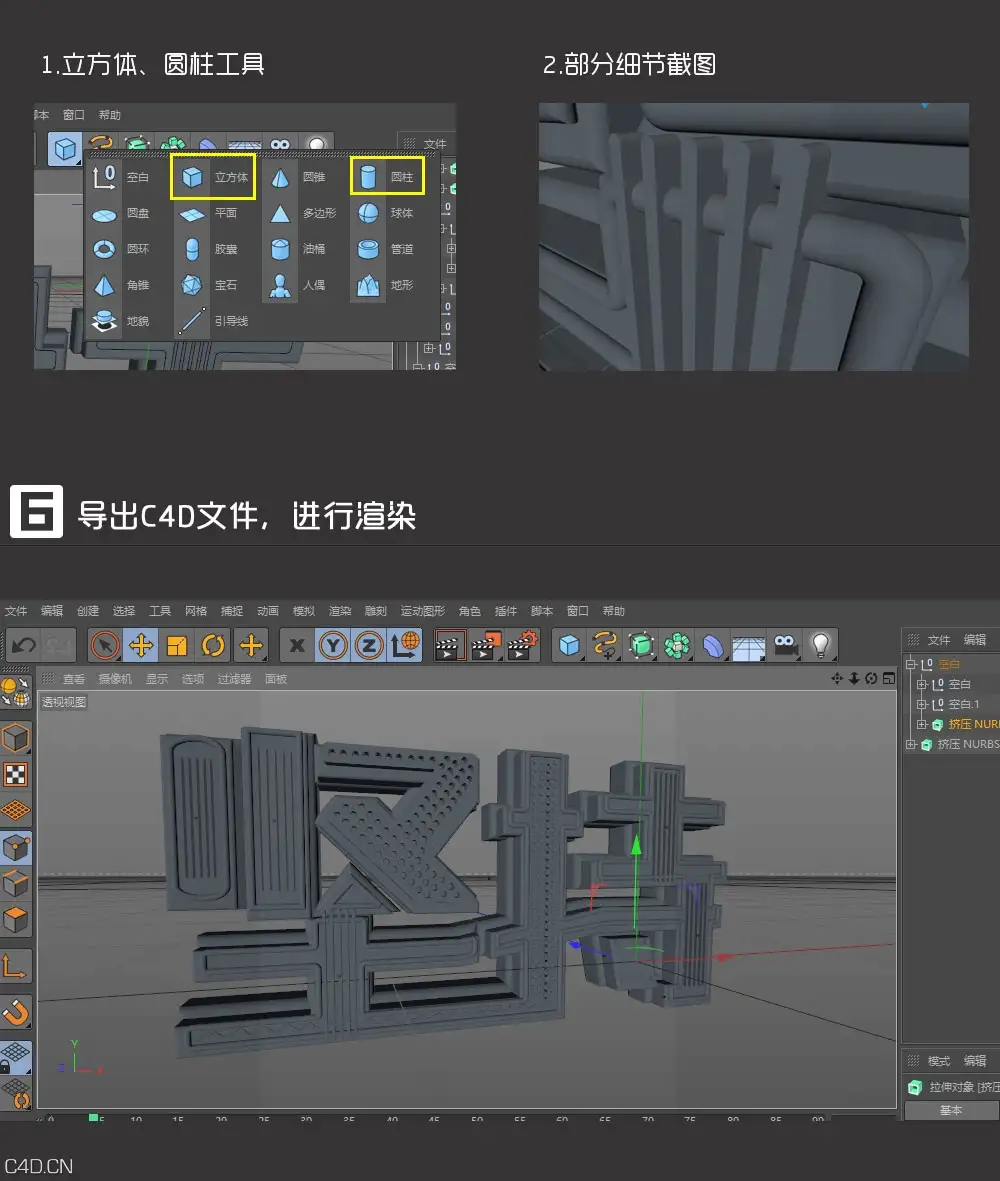Open viewport 显示 menu
1000x1181 pixels.
coord(157,679)
